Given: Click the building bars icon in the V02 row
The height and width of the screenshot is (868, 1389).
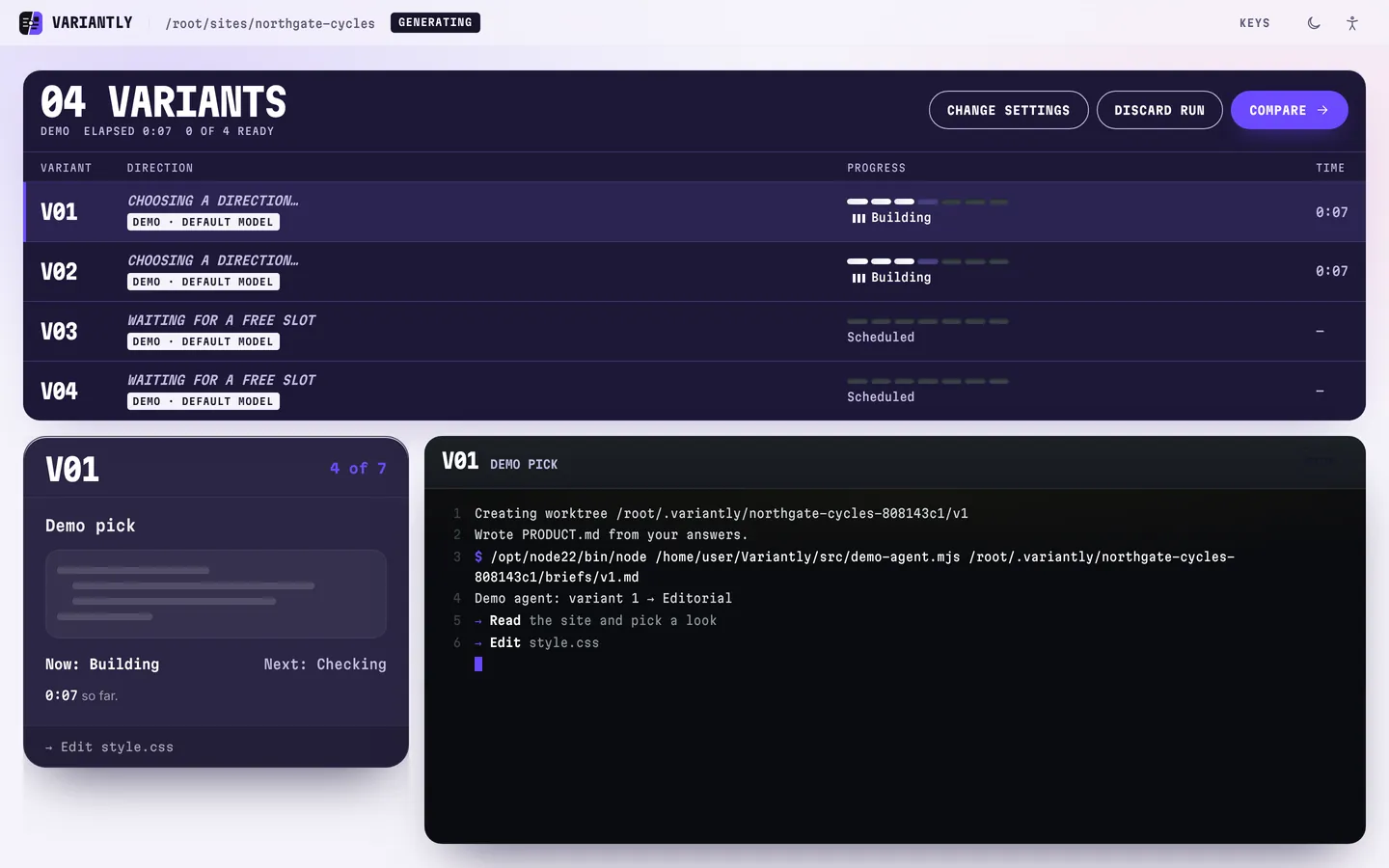Looking at the screenshot, I should pyautogui.click(x=858, y=278).
